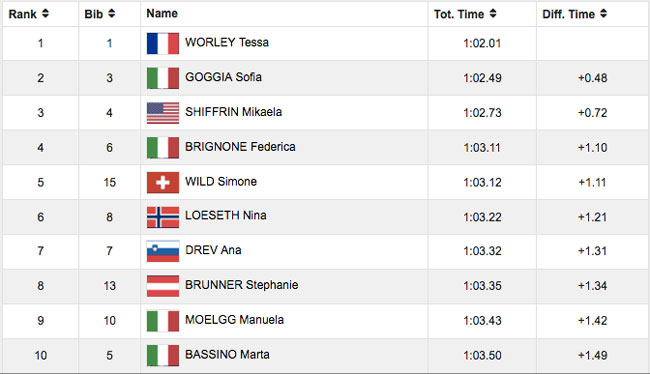Open athlete BRIGNONE Federica
This screenshot has height=374, width=650.
tap(240, 147)
